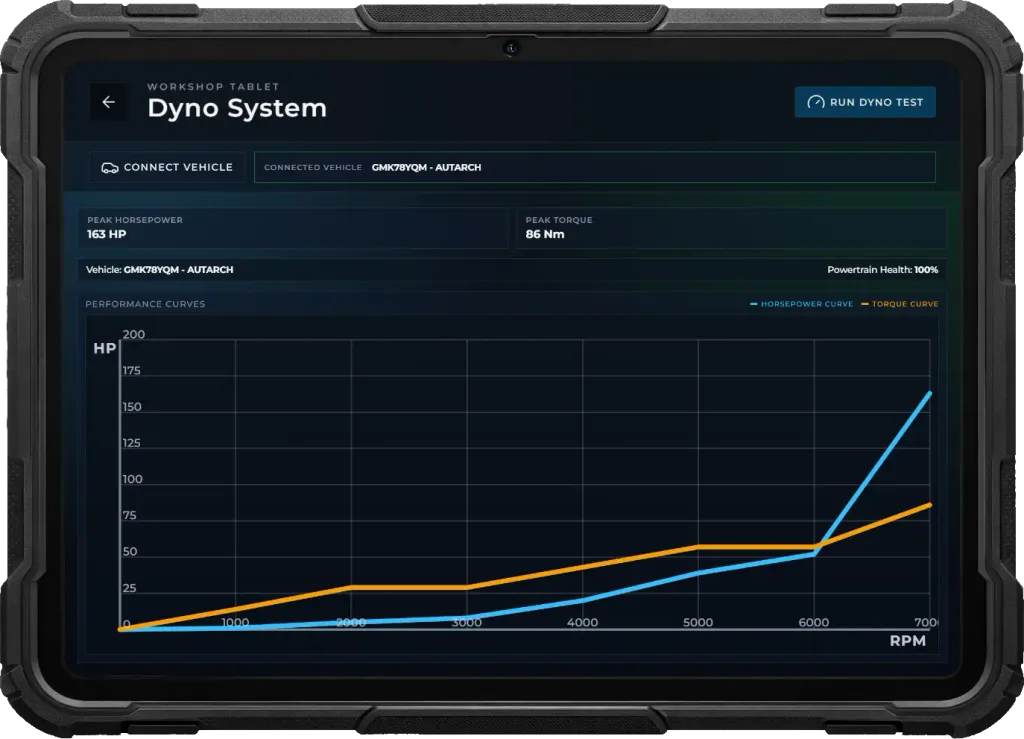Click the Peak Horsepower 163 HP value

click(x=106, y=234)
